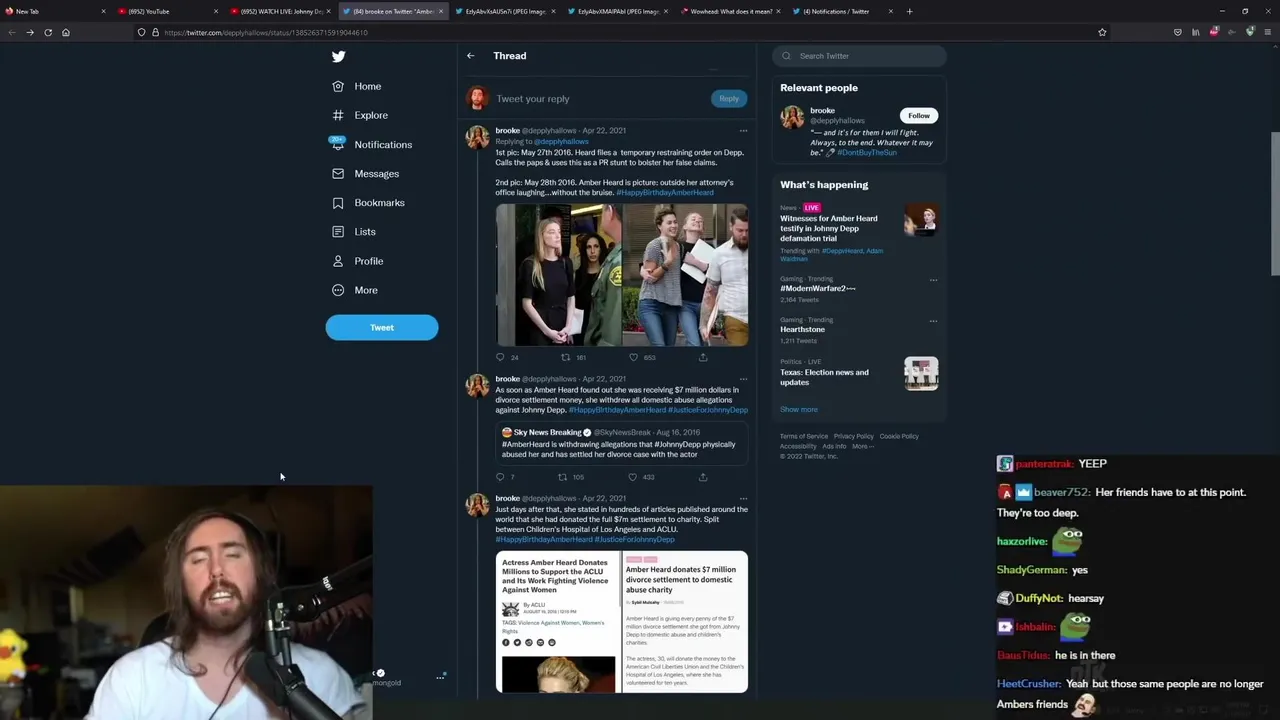Click the Search Twitter box
This screenshot has width=1280, height=720.
point(860,56)
